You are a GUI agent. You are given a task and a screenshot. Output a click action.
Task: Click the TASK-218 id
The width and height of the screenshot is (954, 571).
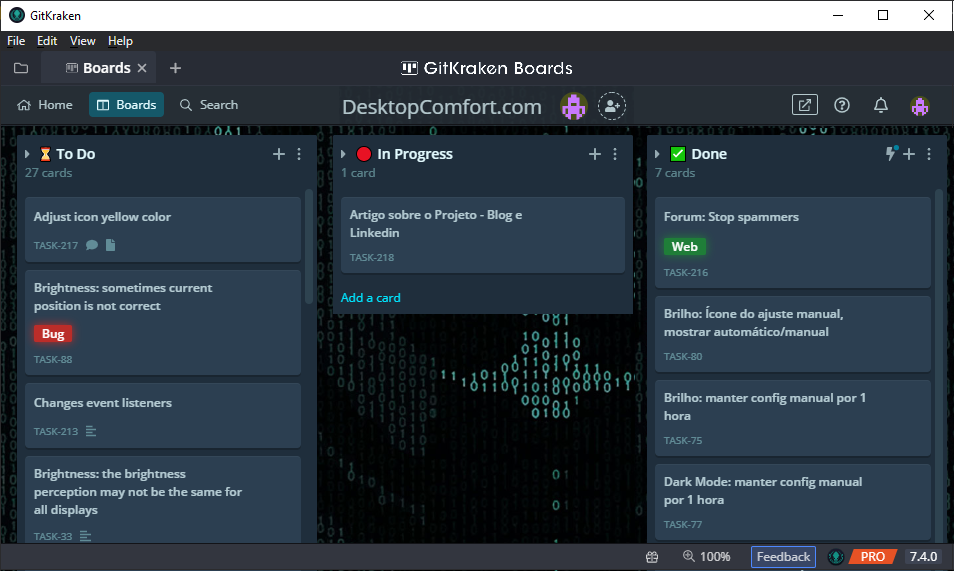coord(372,257)
